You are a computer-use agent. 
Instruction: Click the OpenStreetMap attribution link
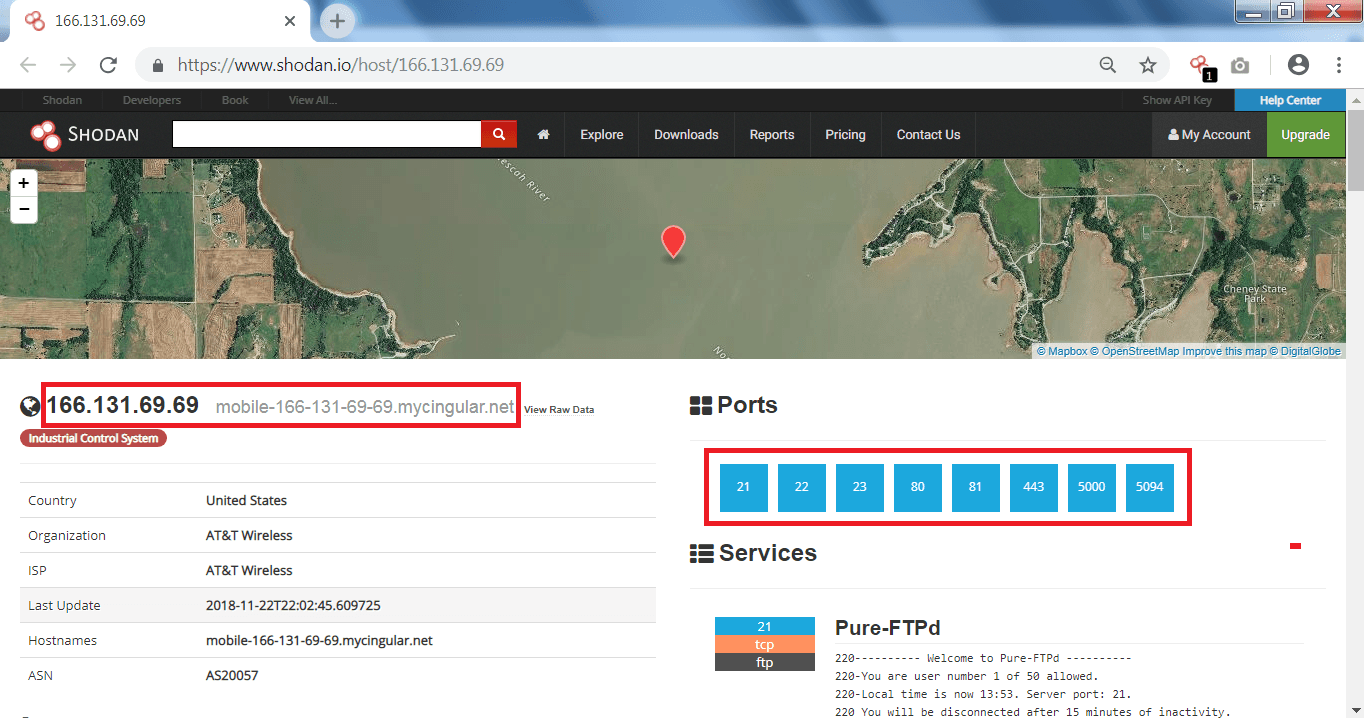[x=1135, y=351]
